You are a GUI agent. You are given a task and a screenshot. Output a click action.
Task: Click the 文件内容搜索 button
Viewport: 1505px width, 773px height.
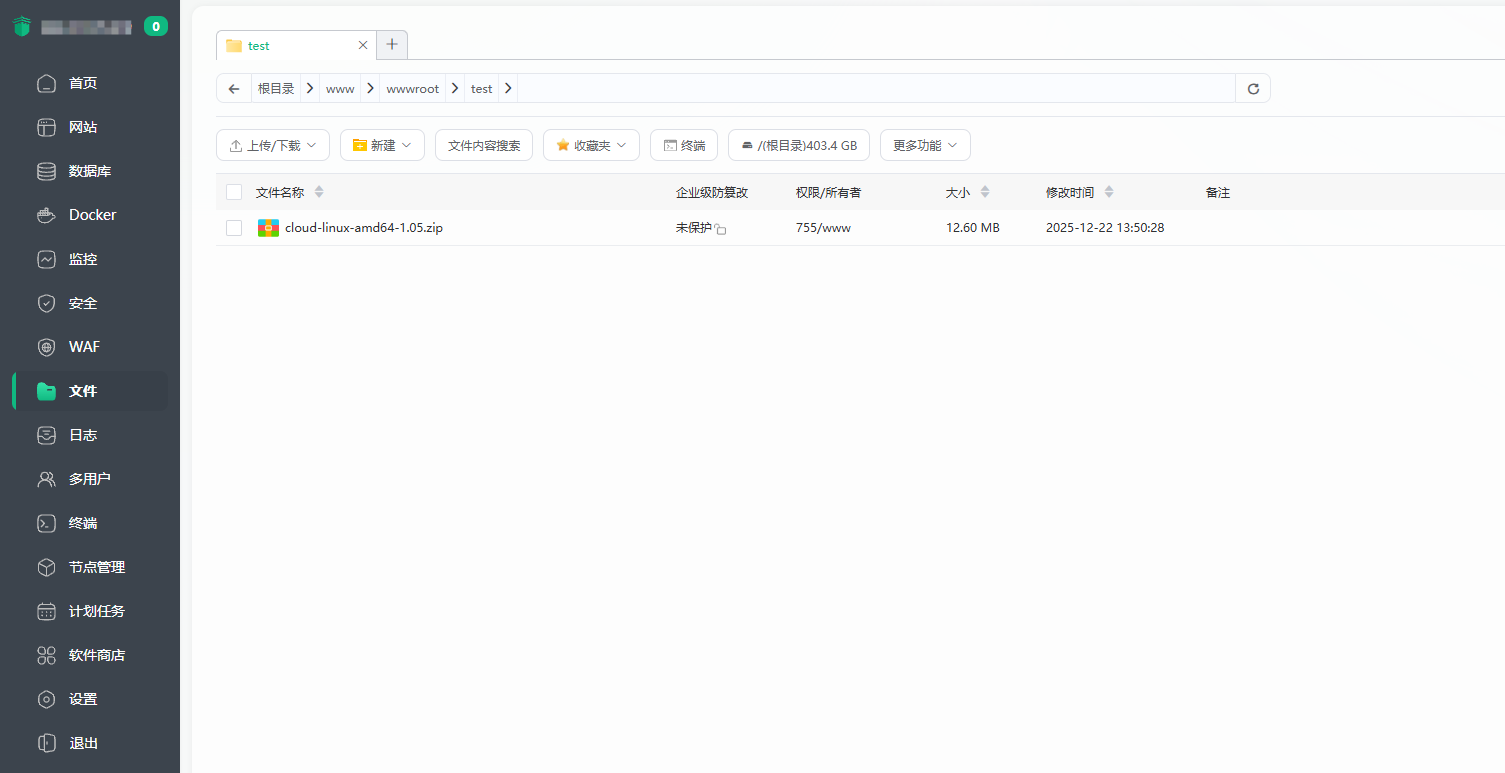pyautogui.click(x=484, y=145)
